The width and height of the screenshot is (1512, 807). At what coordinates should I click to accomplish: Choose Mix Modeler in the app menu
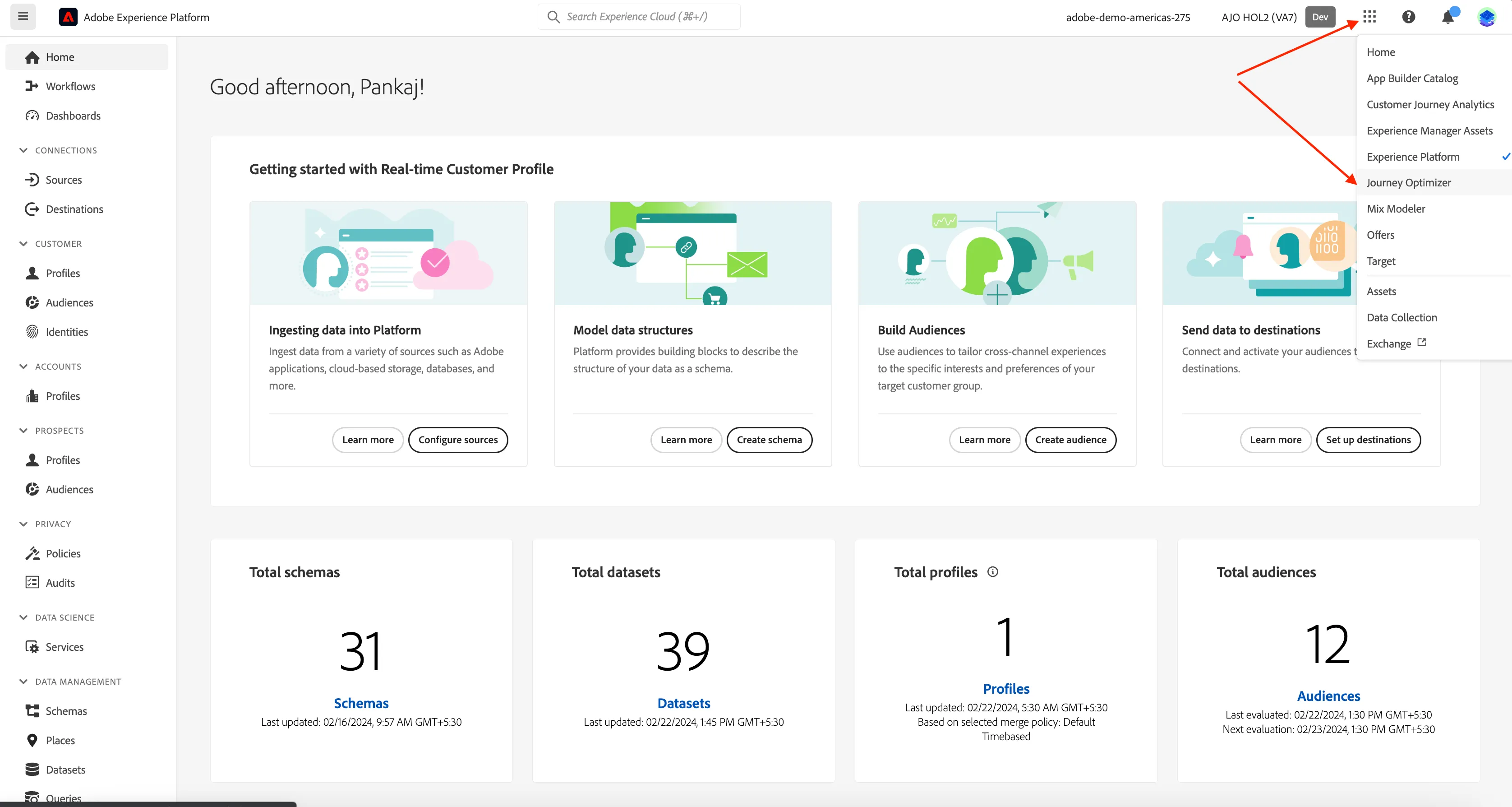[1434, 209]
